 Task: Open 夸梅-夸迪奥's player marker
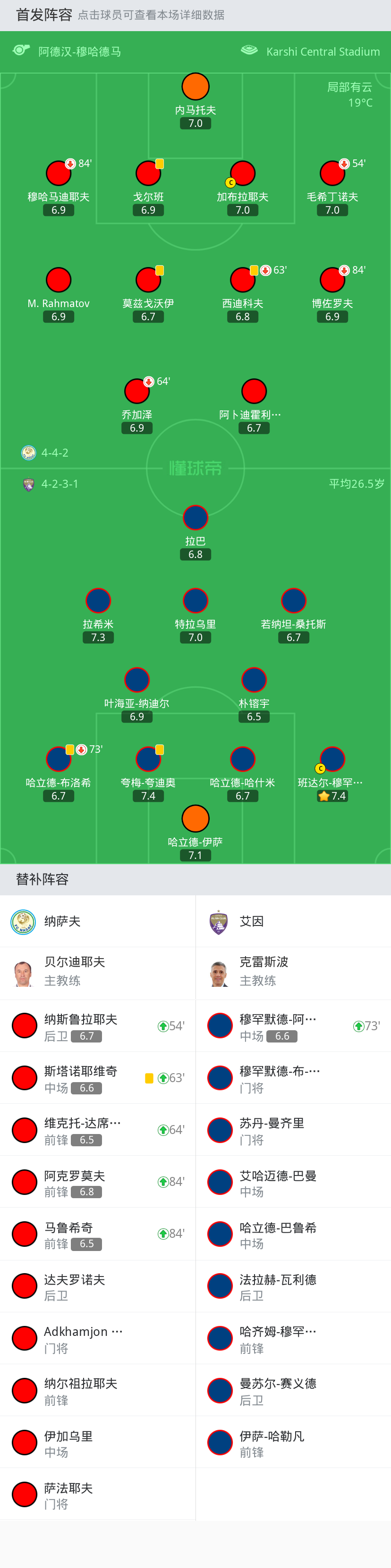[148, 759]
